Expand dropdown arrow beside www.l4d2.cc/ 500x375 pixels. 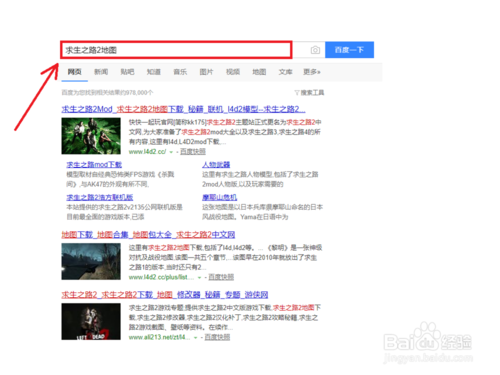tap(171, 152)
